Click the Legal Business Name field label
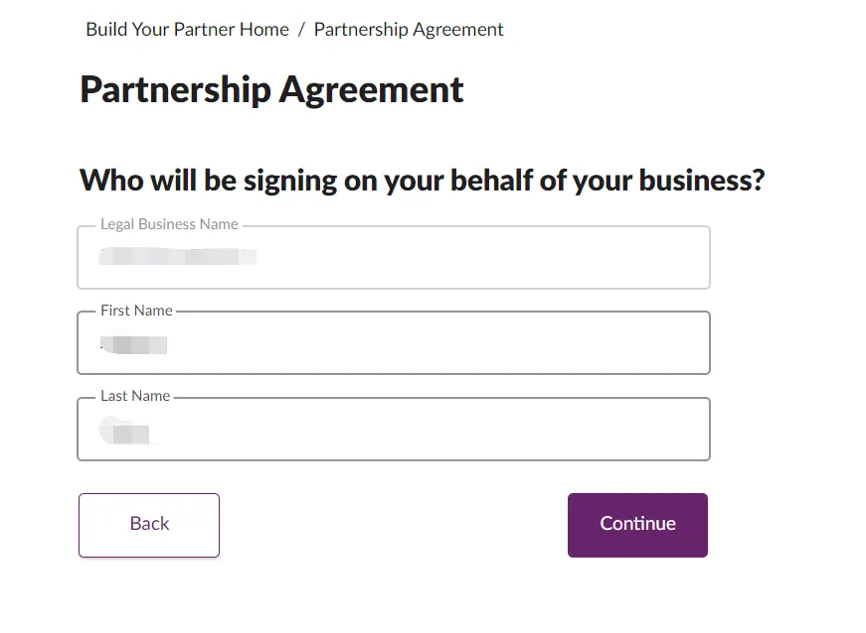 pos(169,224)
